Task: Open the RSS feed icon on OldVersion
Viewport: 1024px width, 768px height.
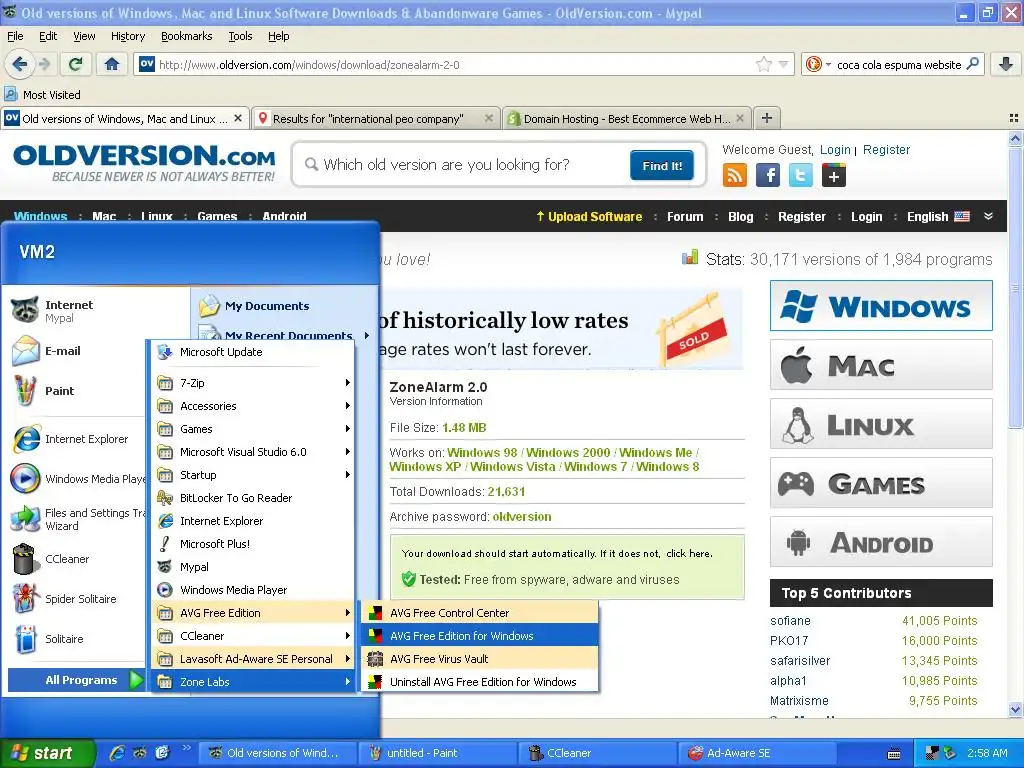Action: coord(735,175)
